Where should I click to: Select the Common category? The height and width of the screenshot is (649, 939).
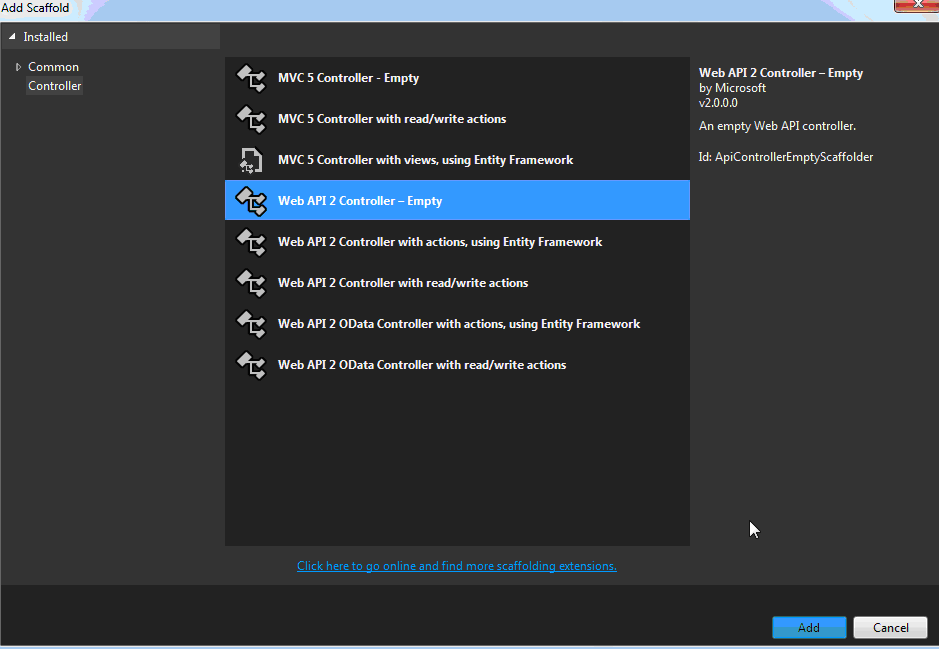(x=53, y=67)
